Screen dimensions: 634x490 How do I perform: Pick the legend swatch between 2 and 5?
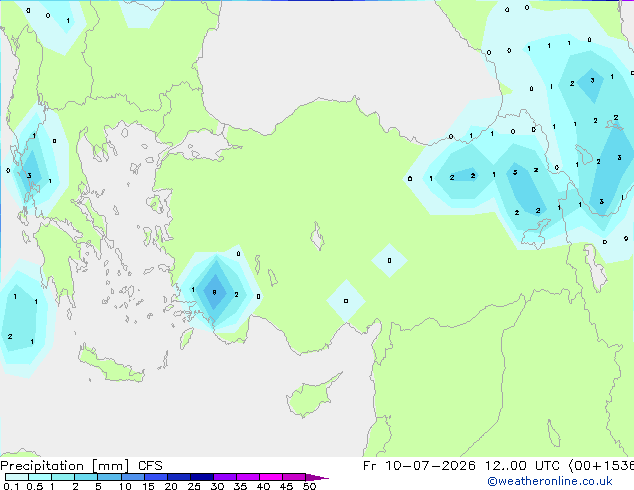click(86, 477)
